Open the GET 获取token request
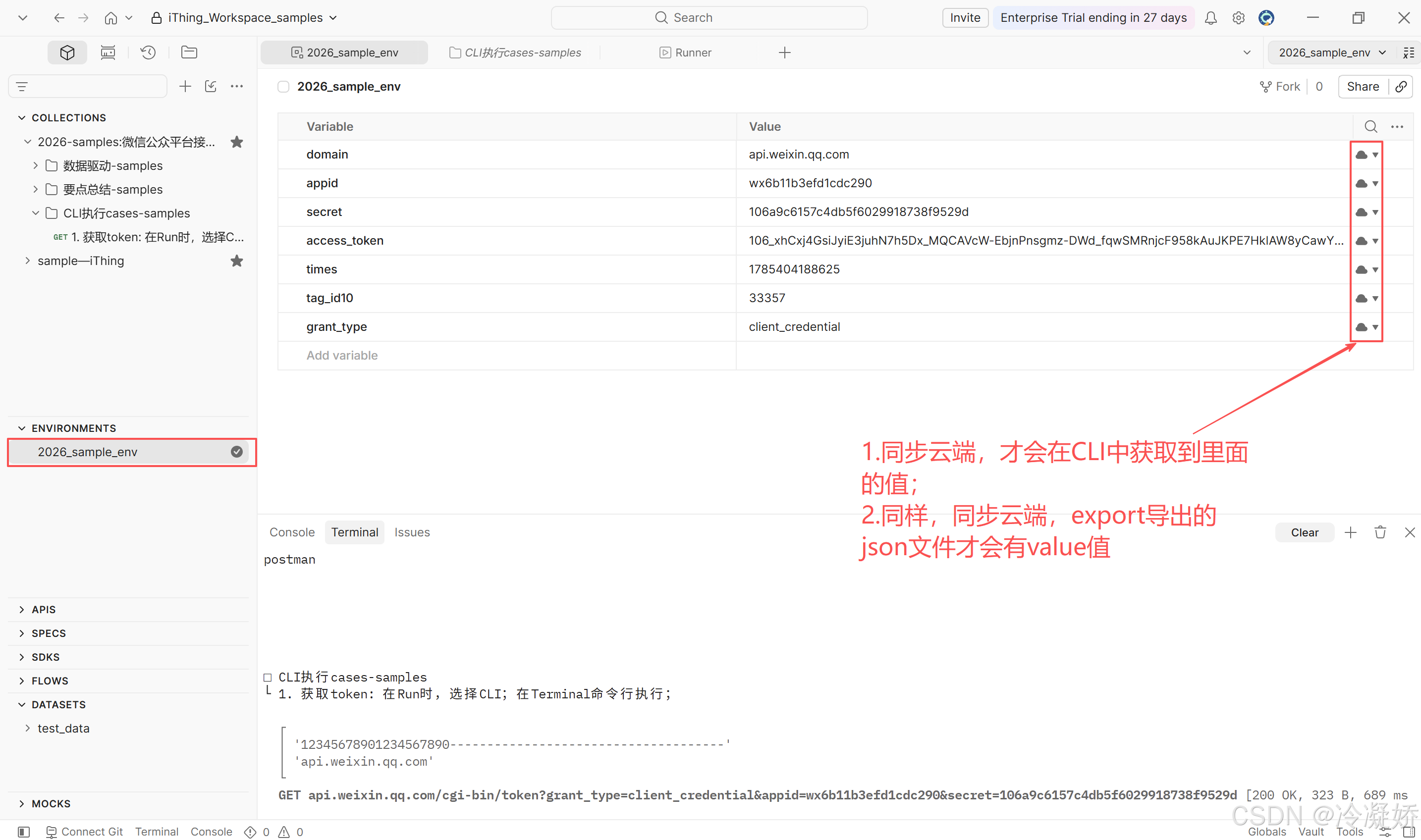The image size is (1421, 840). click(x=148, y=237)
